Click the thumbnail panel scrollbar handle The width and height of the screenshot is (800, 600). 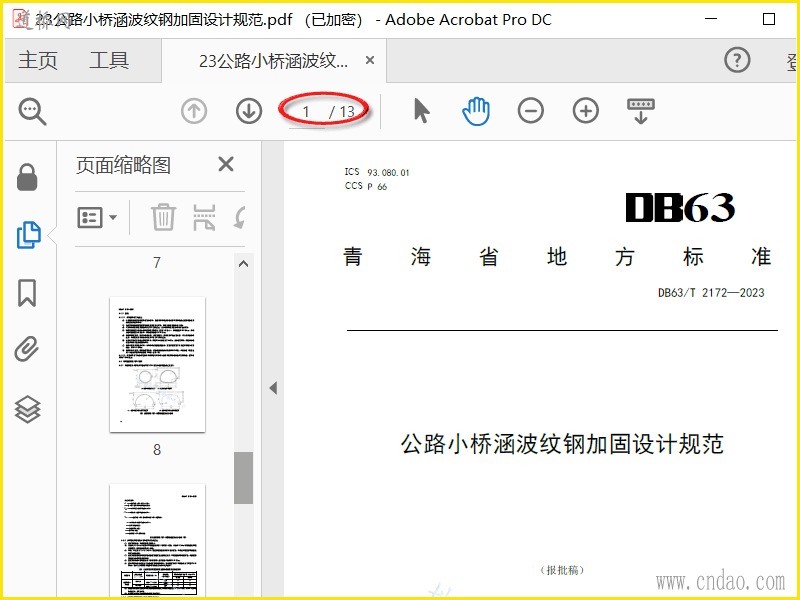(243, 478)
